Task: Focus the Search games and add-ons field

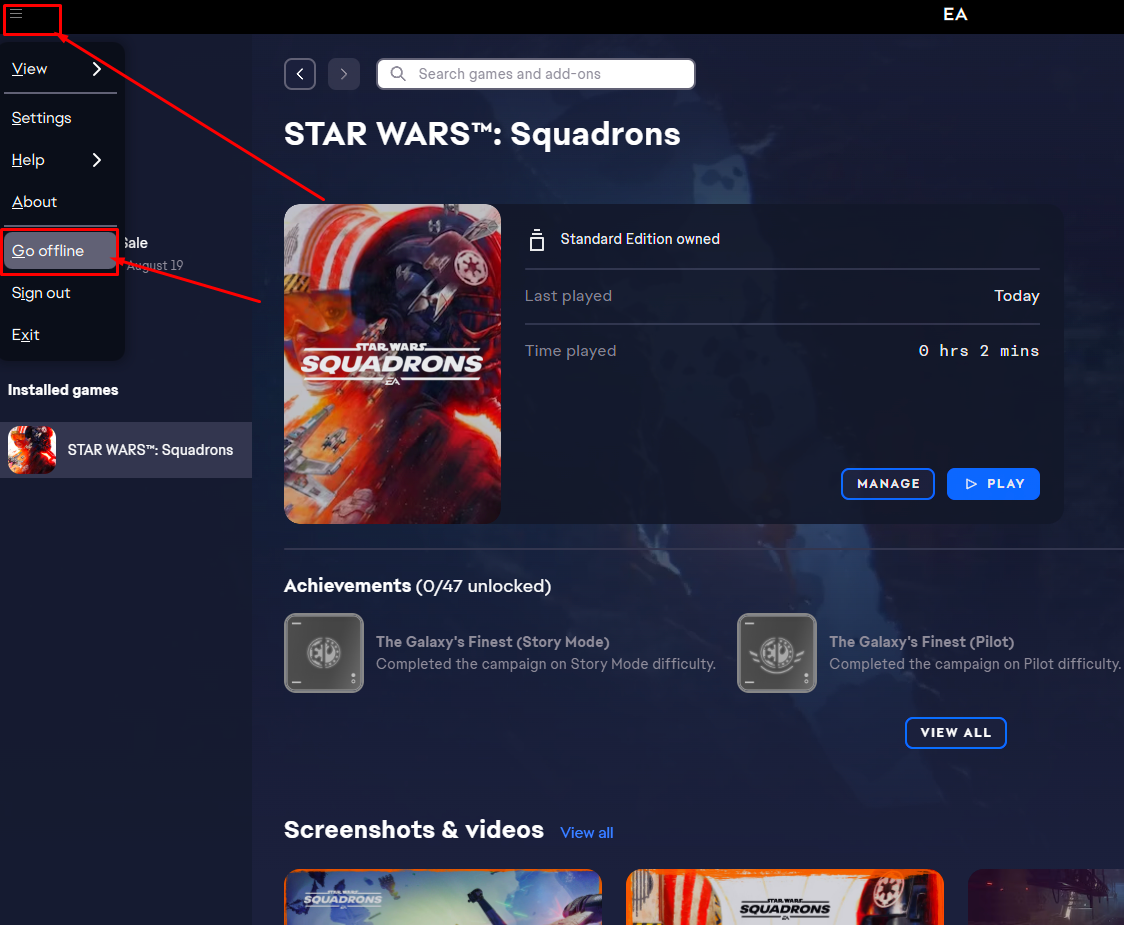Action: 536,74
